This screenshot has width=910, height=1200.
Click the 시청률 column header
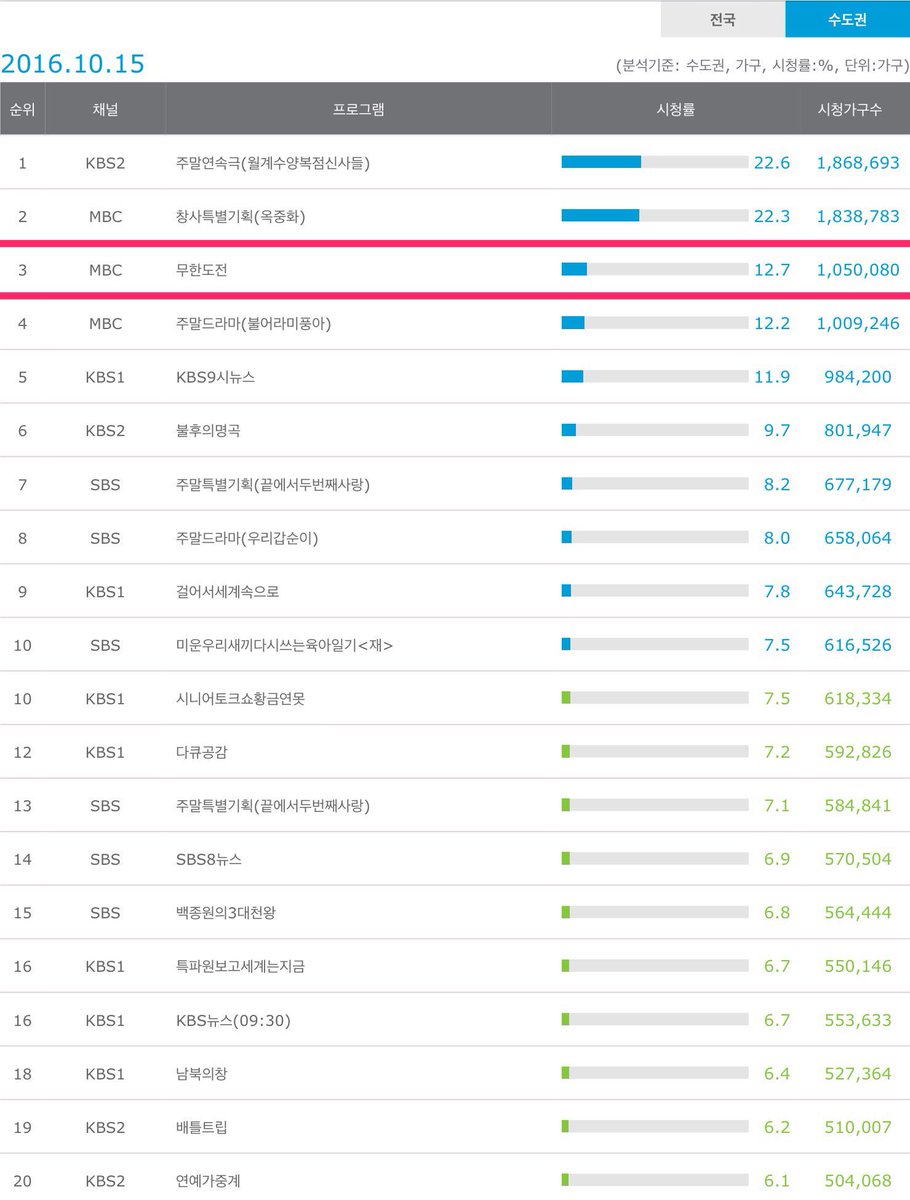coord(674,109)
